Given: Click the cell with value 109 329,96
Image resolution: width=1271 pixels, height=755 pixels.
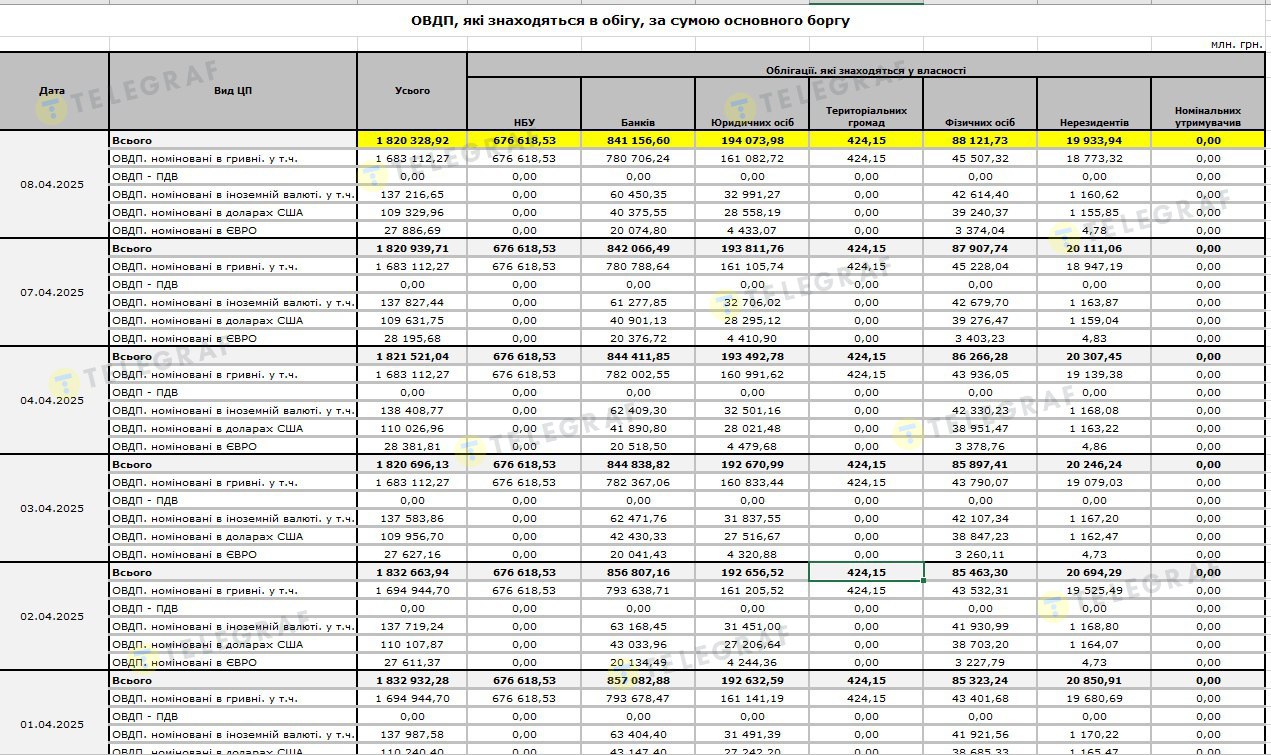Looking at the screenshot, I should pyautogui.click(x=412, y=212).
